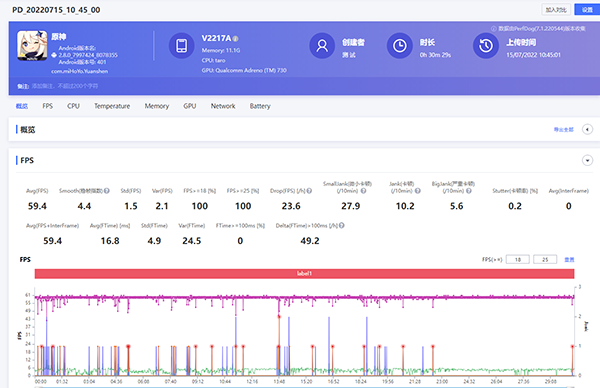Click info icon next to V2217A
The image size is (600, 388).
pyautogui.click(x=236, y=39)
